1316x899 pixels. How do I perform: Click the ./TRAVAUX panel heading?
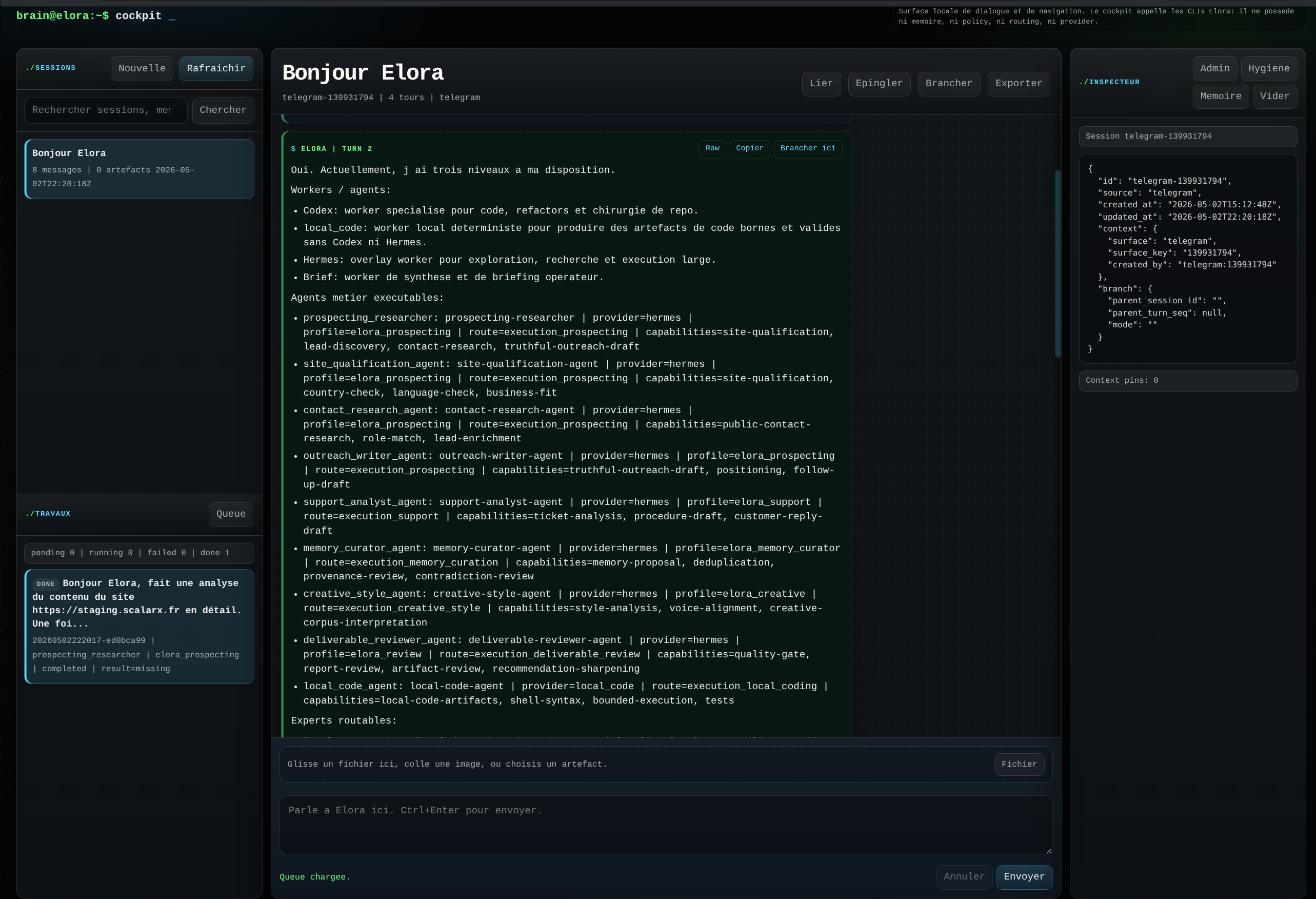tap(48, 514)
